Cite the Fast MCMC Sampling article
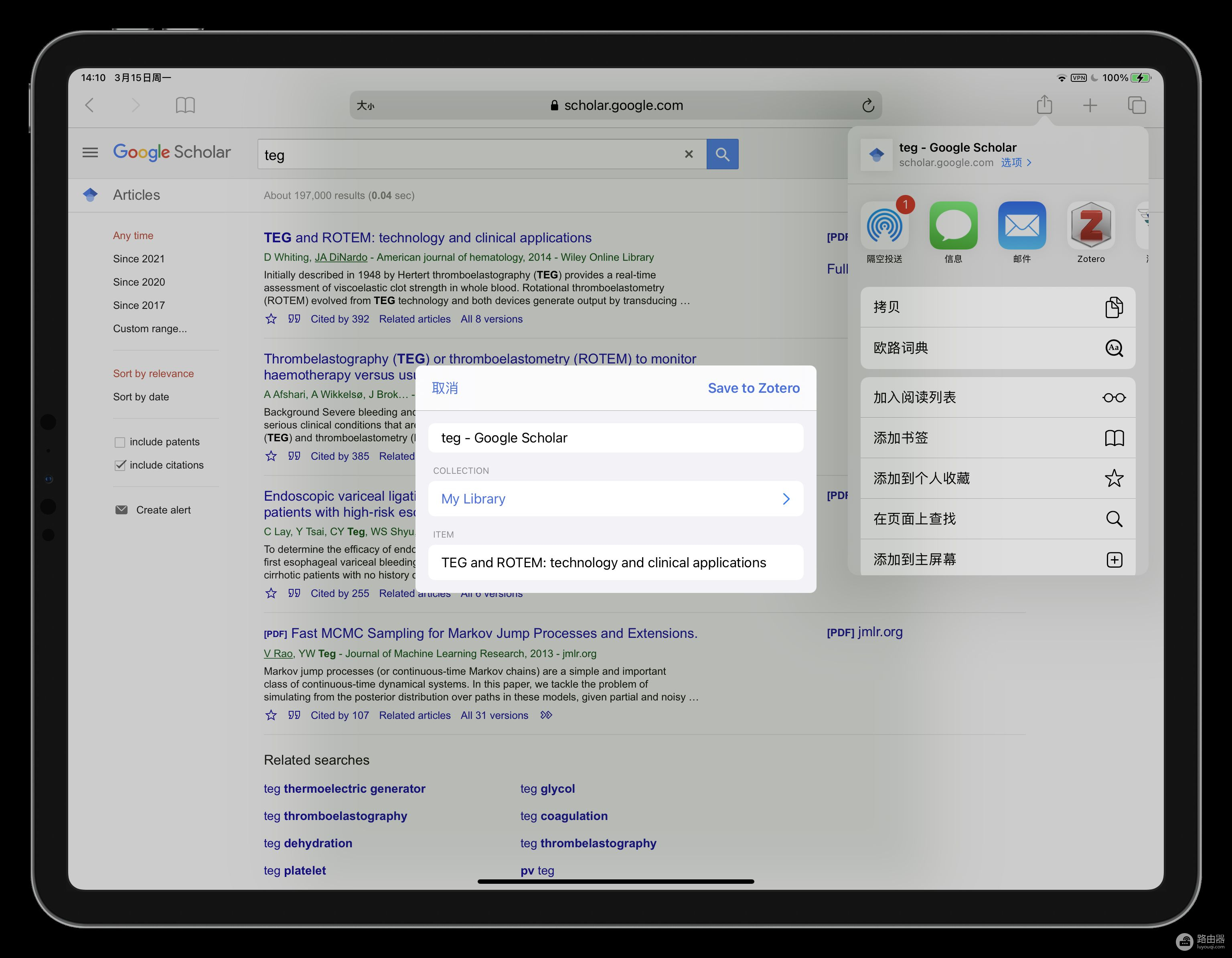Image resolution: width=1232 pixels, height=958 pixels. coord(294,715)
